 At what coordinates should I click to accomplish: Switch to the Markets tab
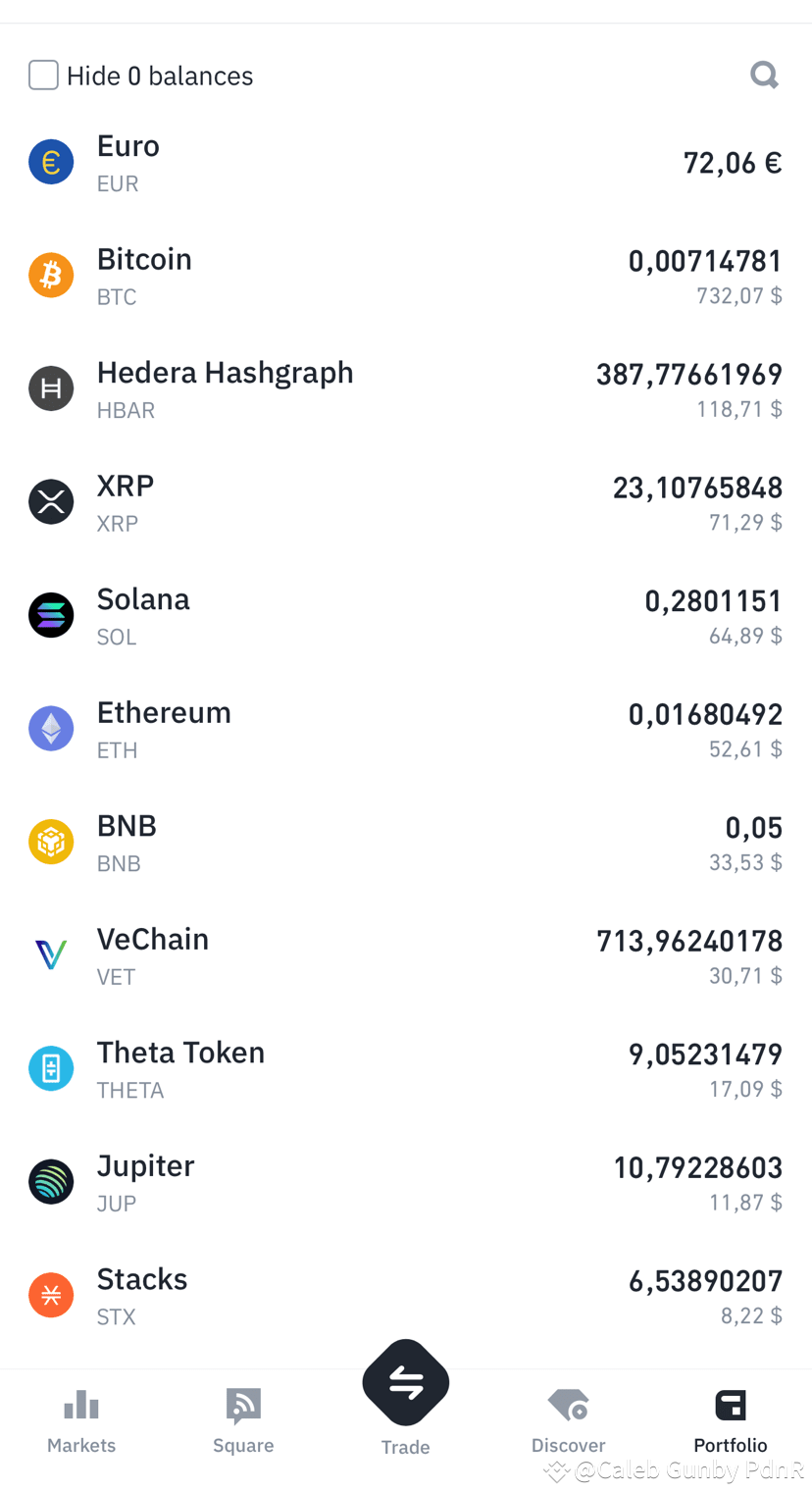pos(81,1420)
